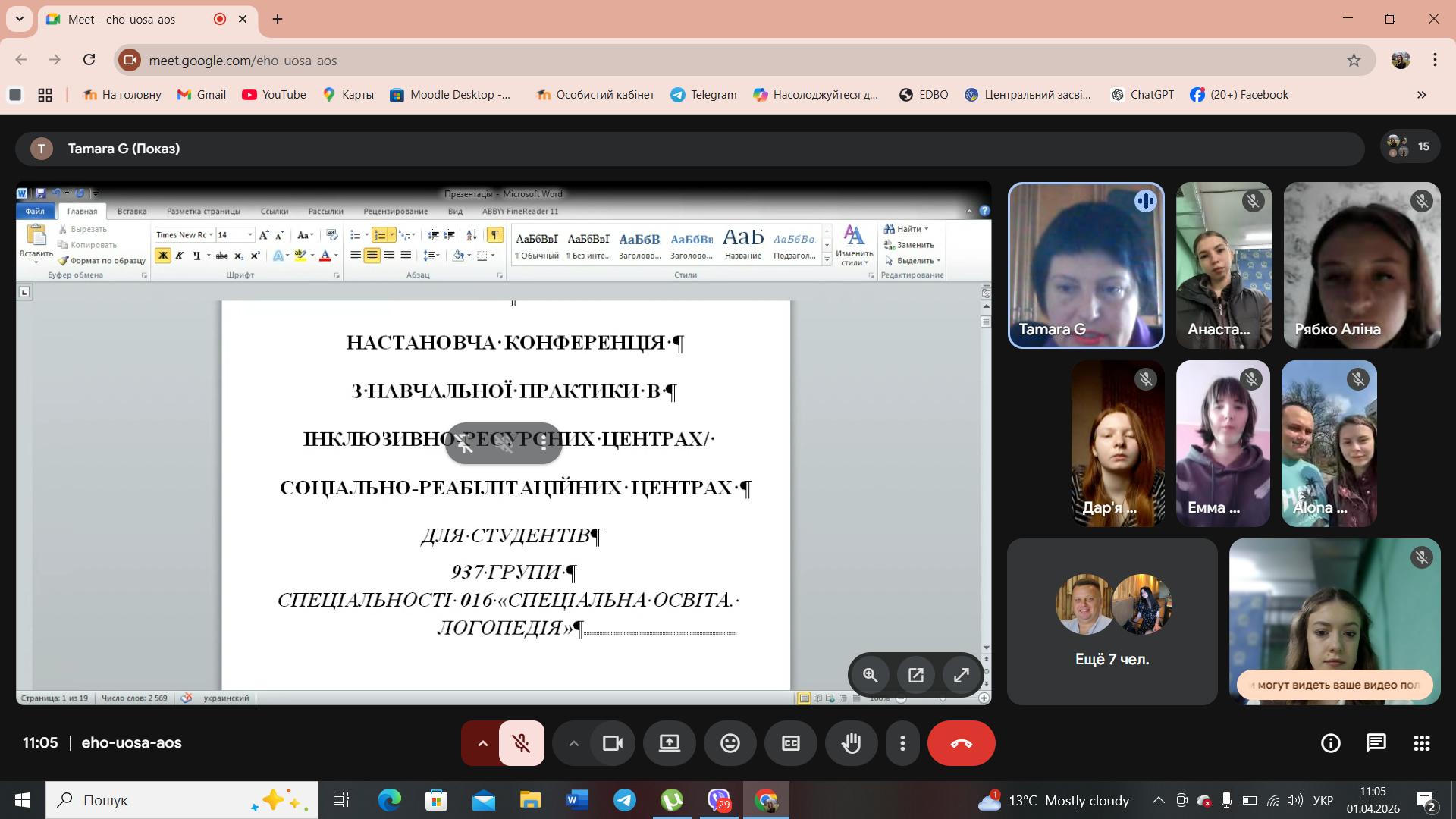The width and height of the screenshot is (1456, 819).
Task: Open the YouTube bookmark
Action: click(274, 95)
